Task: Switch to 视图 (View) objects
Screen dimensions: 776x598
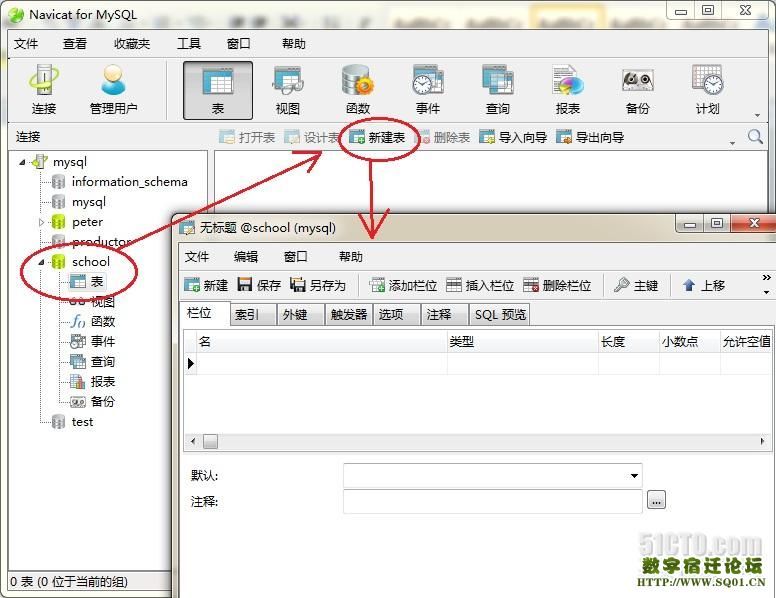Action: coord(288,91)
